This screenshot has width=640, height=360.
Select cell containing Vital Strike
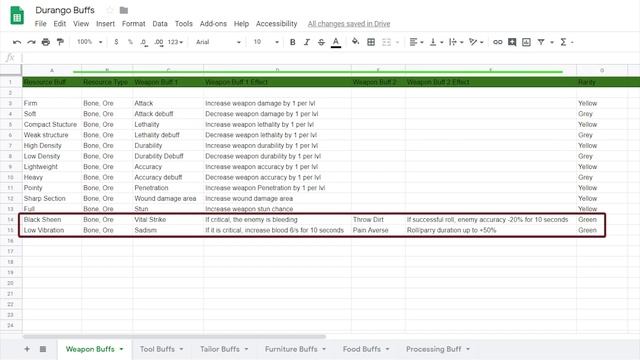click(x=168, y=220)
